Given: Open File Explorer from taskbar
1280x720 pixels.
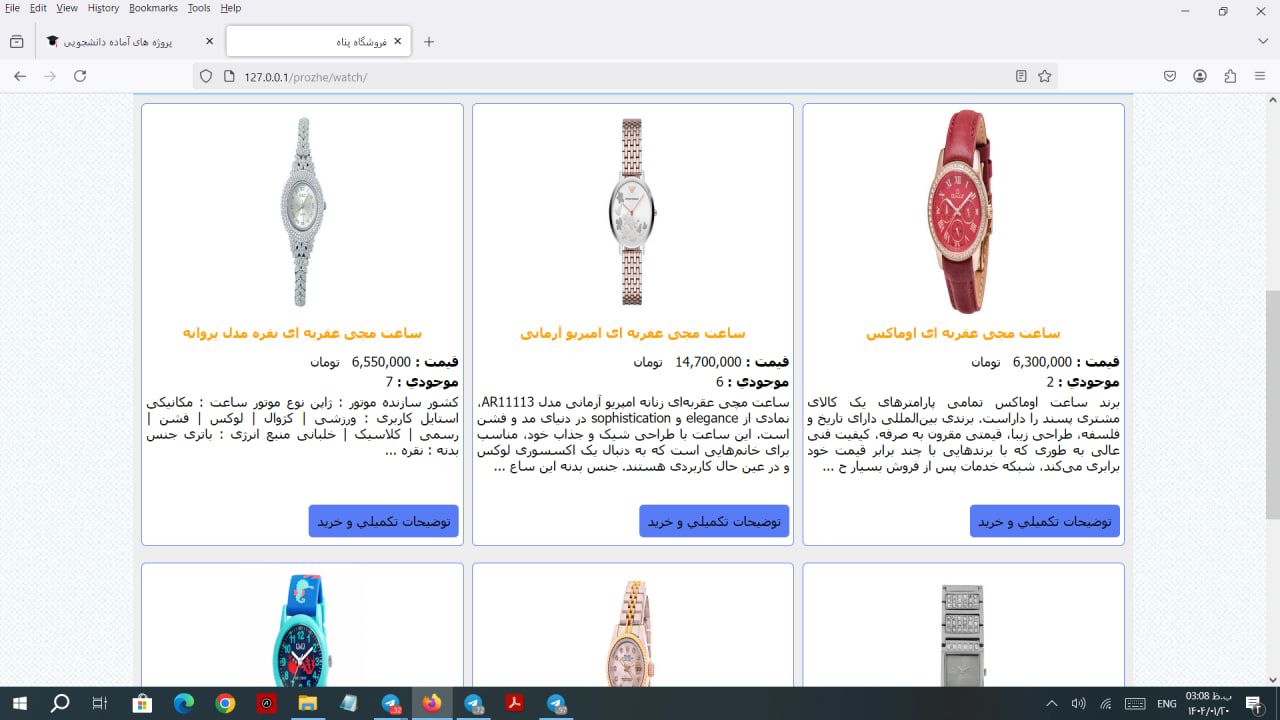Looking at the screenshot, I should coord(307,704).
